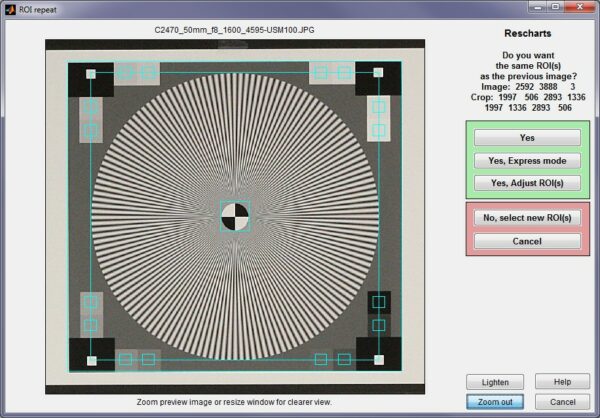Image resolution: width=600 pixels, height=418 pixels.
Task: Click Cancel inside the red panel
Action: click(527, 241)
